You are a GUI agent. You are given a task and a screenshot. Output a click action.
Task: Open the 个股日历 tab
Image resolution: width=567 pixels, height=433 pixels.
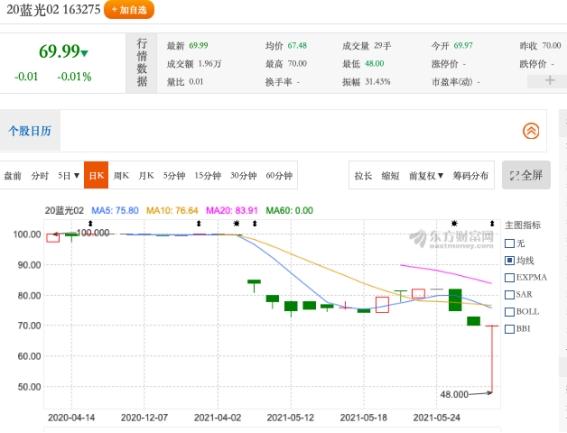(30, 131)
